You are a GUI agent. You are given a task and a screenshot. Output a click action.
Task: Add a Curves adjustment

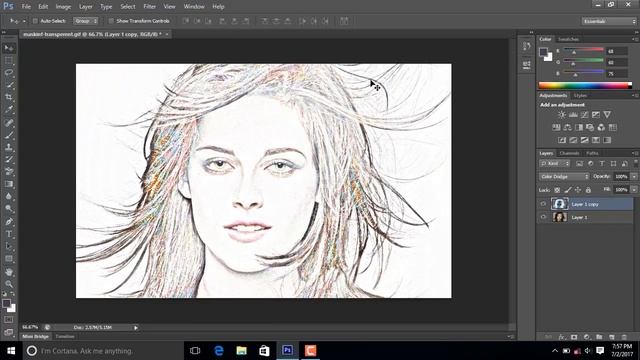[584, 115]
